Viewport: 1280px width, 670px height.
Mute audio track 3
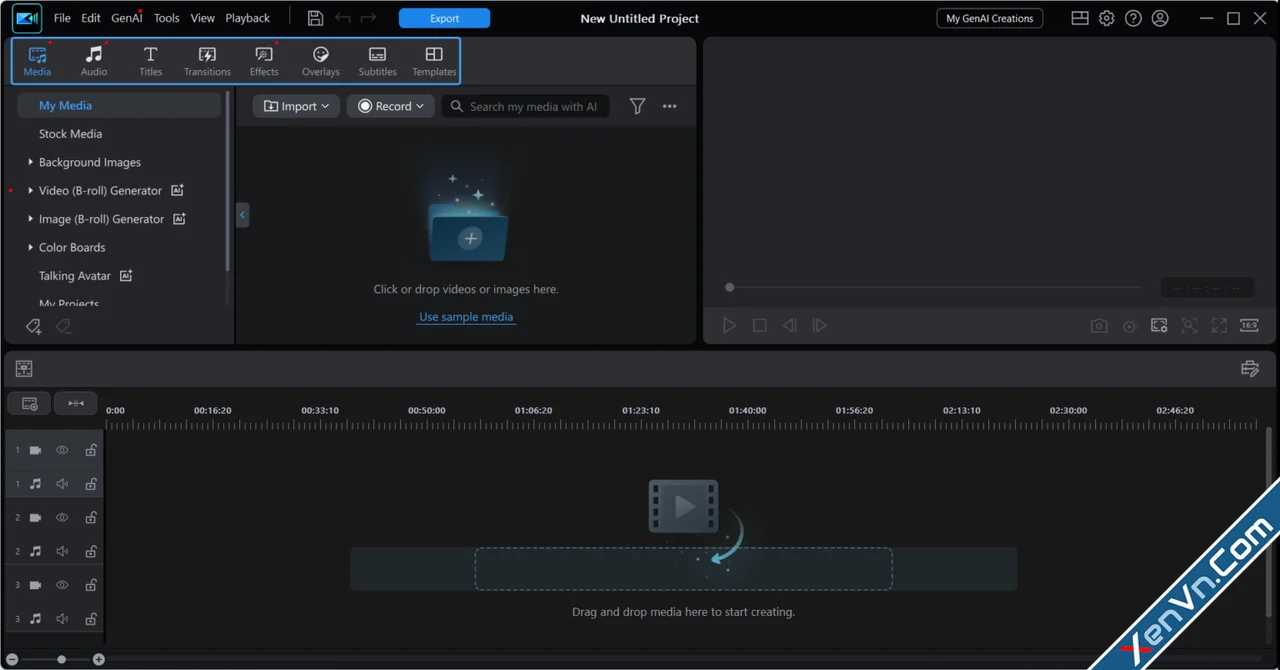62,619
